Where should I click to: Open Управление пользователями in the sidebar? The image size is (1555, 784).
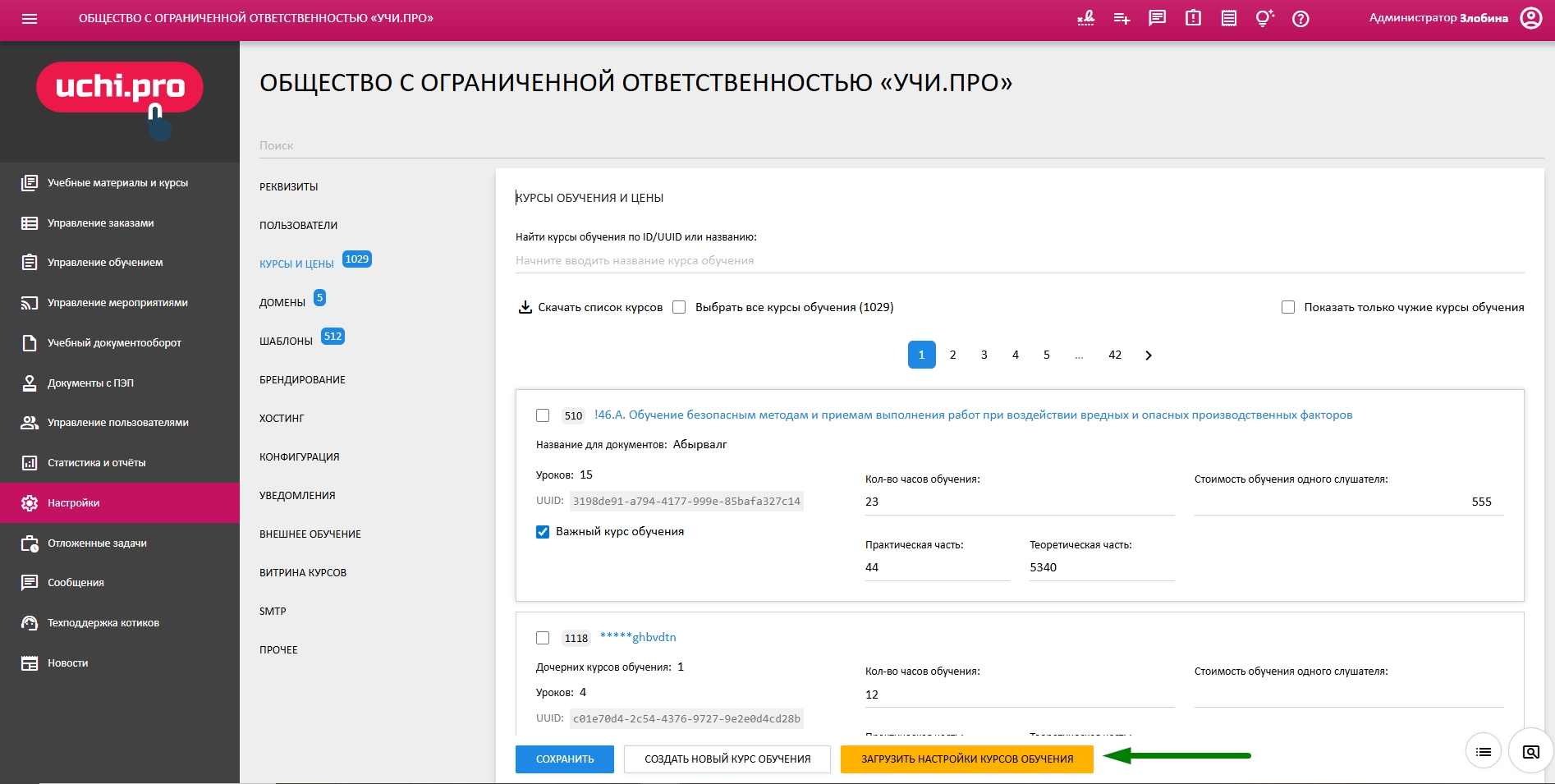[120, 423]
